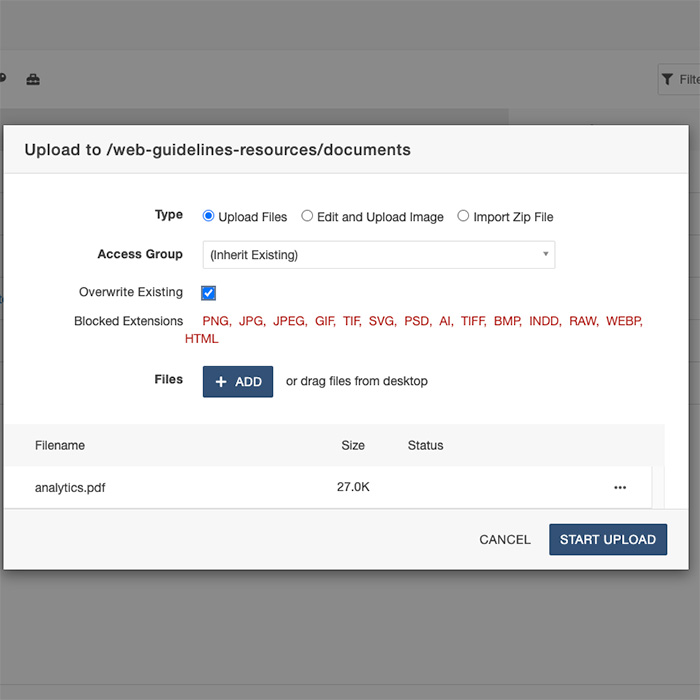Select the Upload Files radio button
Image resolution: width=700 pixels, height=700 pixels.
209,216
